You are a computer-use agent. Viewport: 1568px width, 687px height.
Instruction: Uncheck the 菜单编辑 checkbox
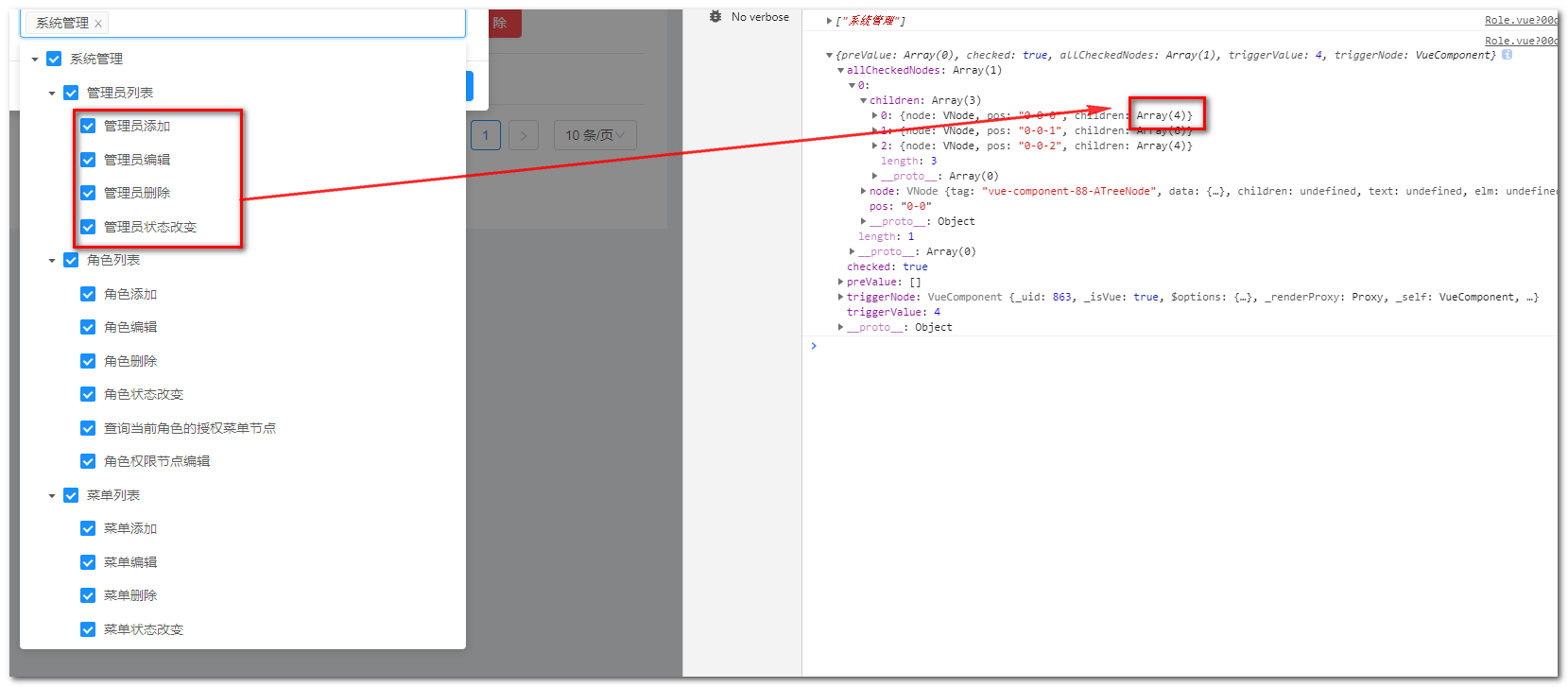click(x=88, y=562)
